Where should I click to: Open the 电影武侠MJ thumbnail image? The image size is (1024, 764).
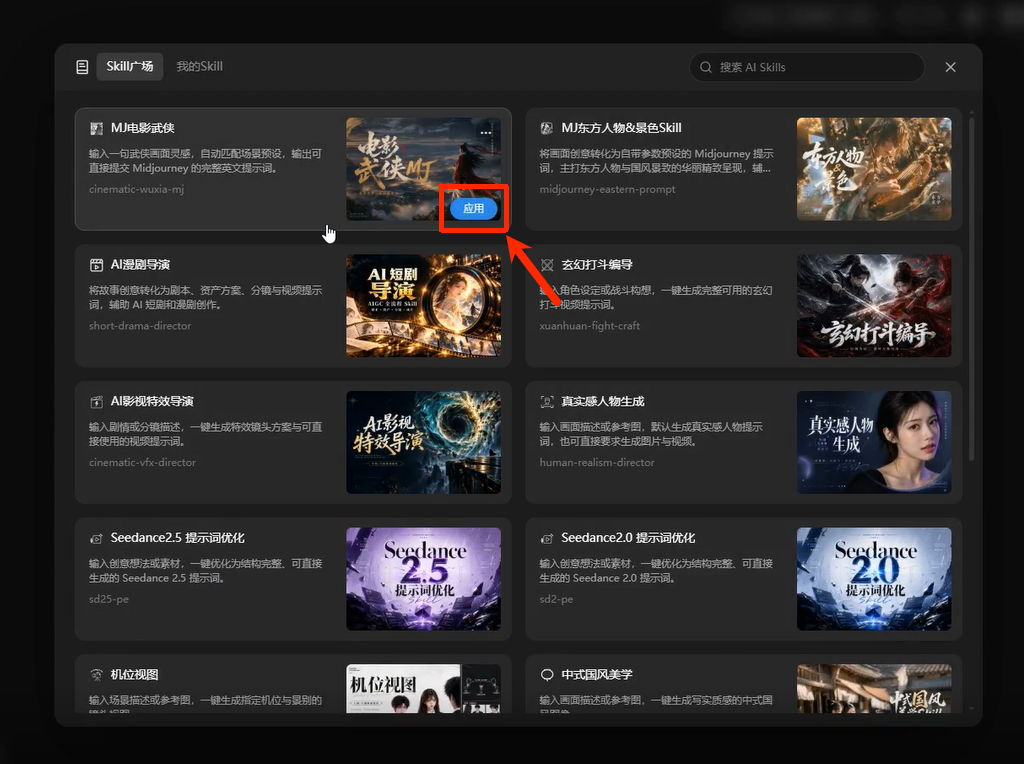(423, 169)
